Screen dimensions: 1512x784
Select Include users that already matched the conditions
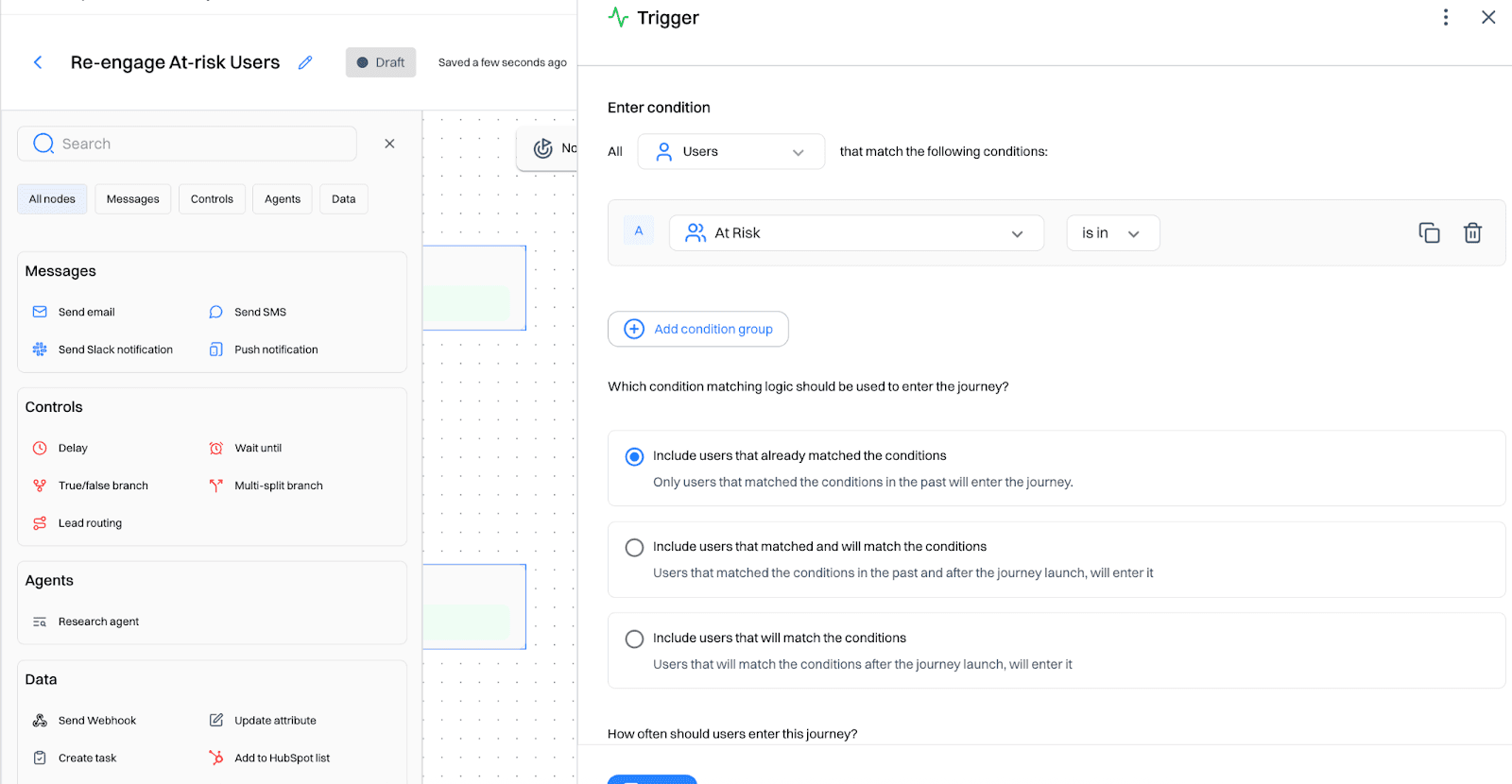634,456
